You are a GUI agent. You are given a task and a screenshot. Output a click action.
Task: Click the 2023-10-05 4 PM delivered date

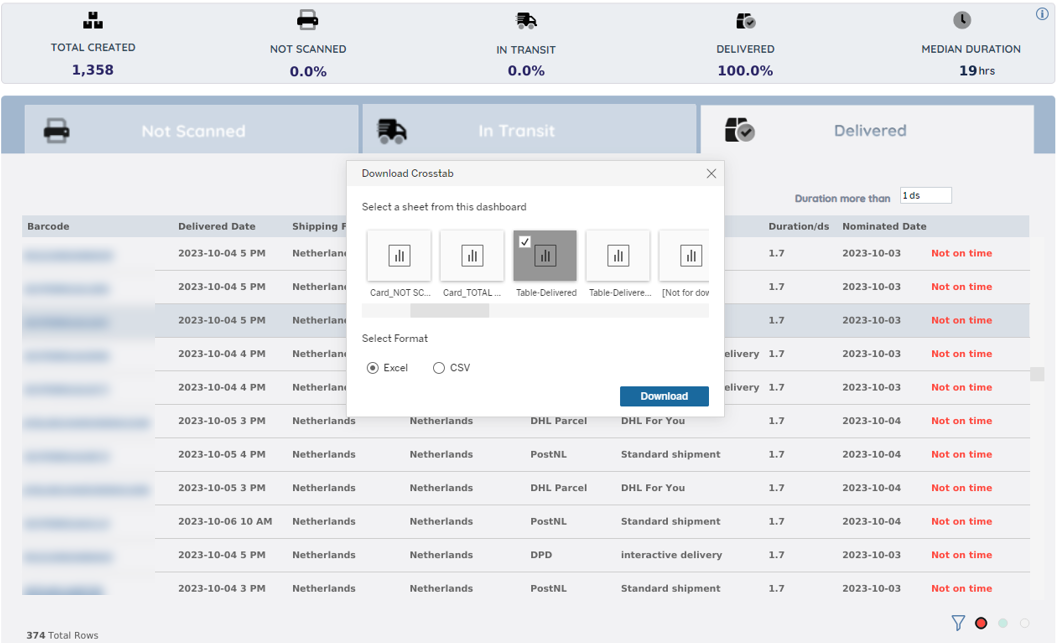click(222, 454)
